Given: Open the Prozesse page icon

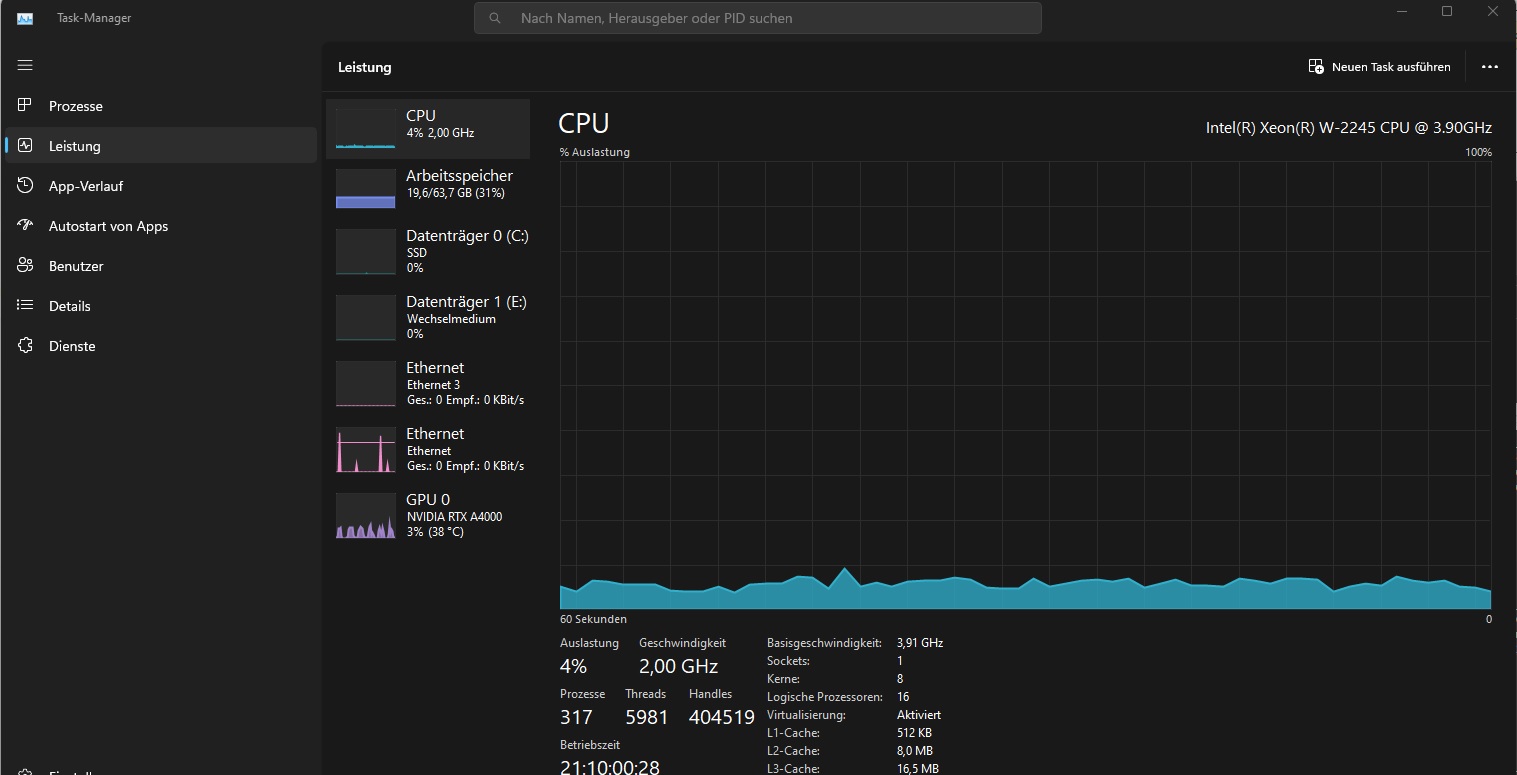Looking at the screenshot, I should pyautogui.click(x=26, y=105).
